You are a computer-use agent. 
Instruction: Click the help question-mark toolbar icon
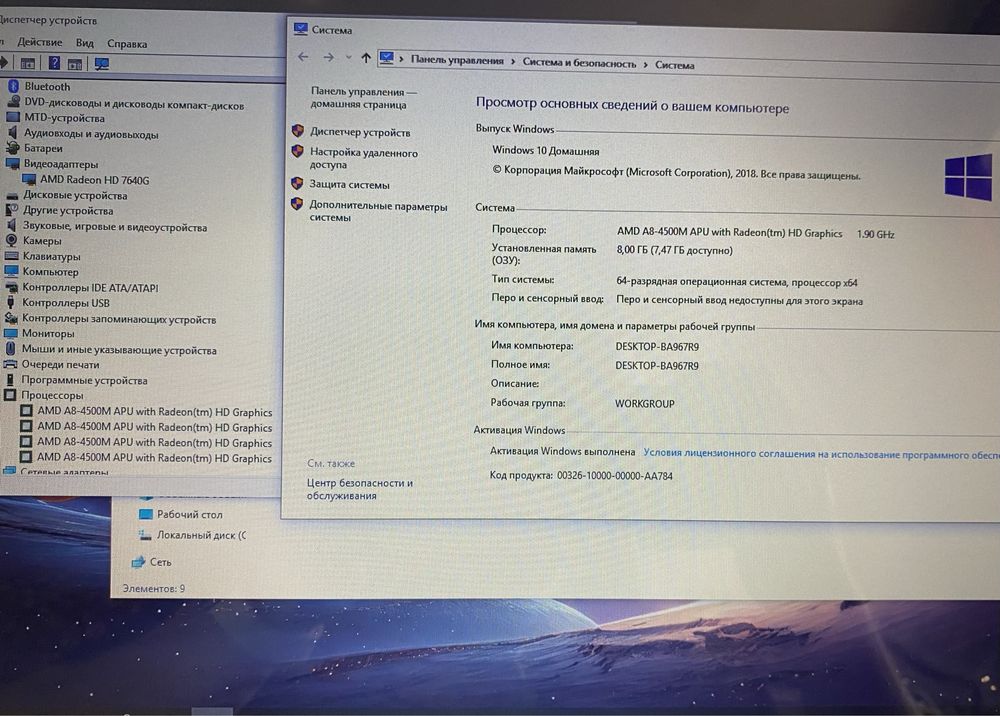[x=54, y=63]
